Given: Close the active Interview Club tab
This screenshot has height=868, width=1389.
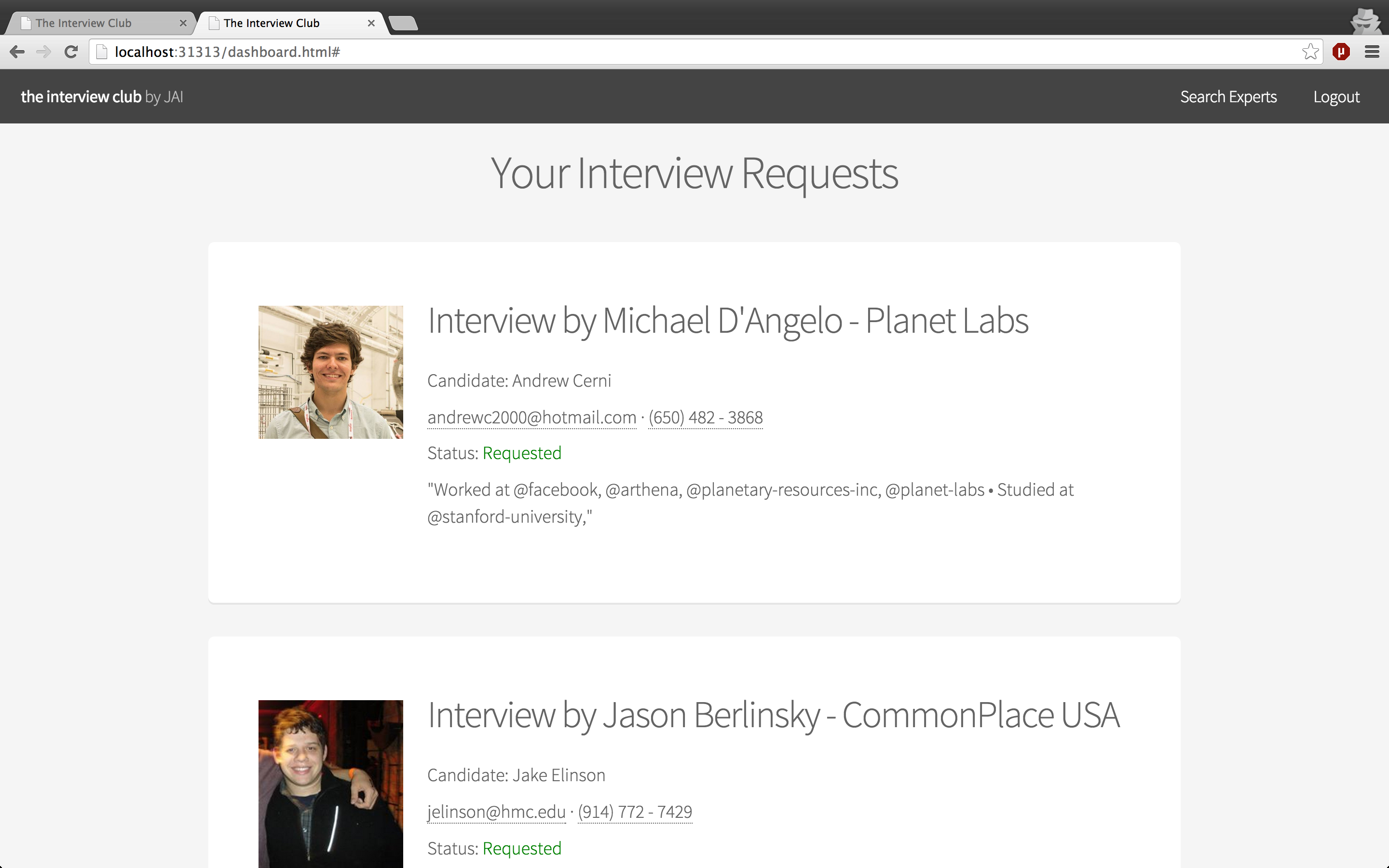Looking at the screenshot, I should click(x=371, y=24).
